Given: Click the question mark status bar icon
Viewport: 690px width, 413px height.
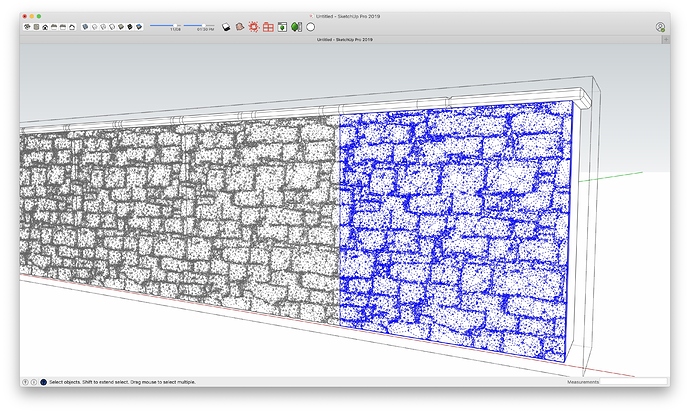Looking at the screenshot, I should pos(26,382).
